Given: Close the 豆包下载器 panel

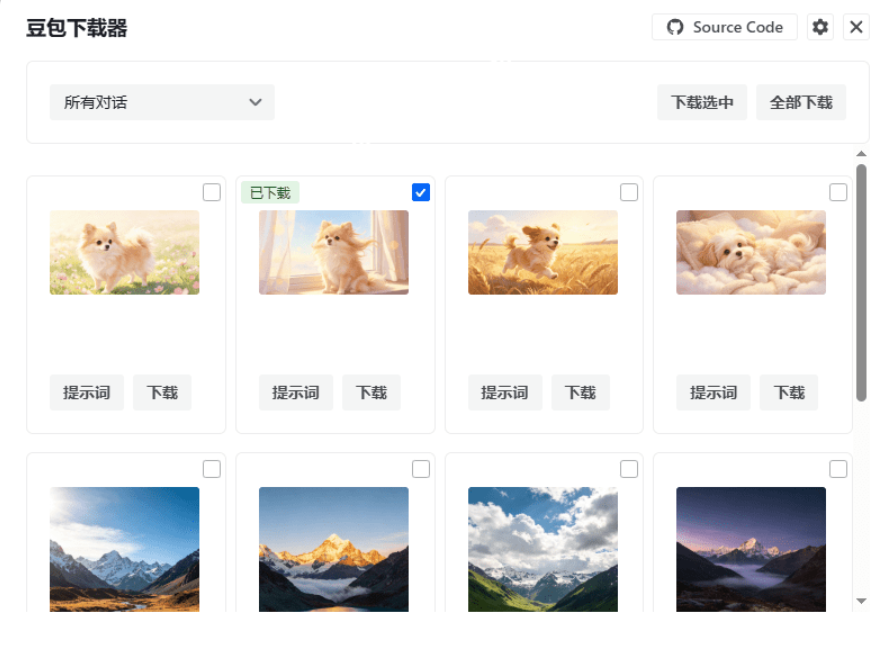Looking at the screenshot, I should 856,27.
